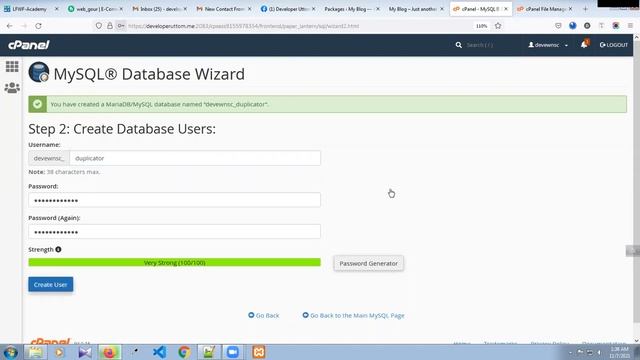
Task: Click the Create User button
Action: point(51,284)
